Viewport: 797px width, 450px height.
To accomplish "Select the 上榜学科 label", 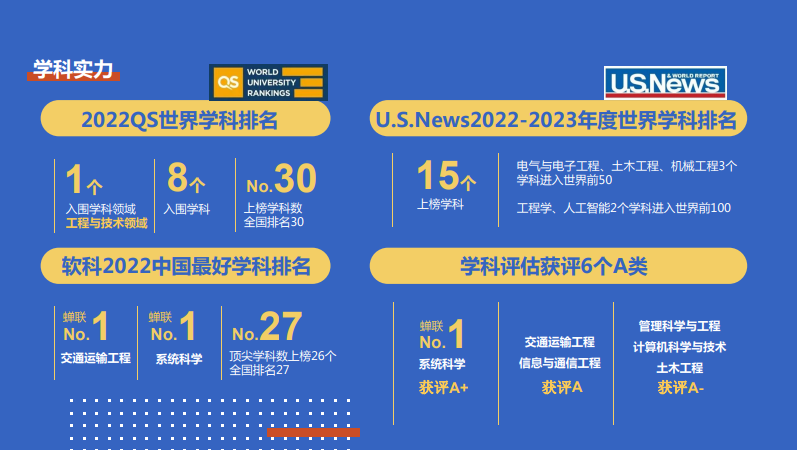I will (x=440, y=204).
